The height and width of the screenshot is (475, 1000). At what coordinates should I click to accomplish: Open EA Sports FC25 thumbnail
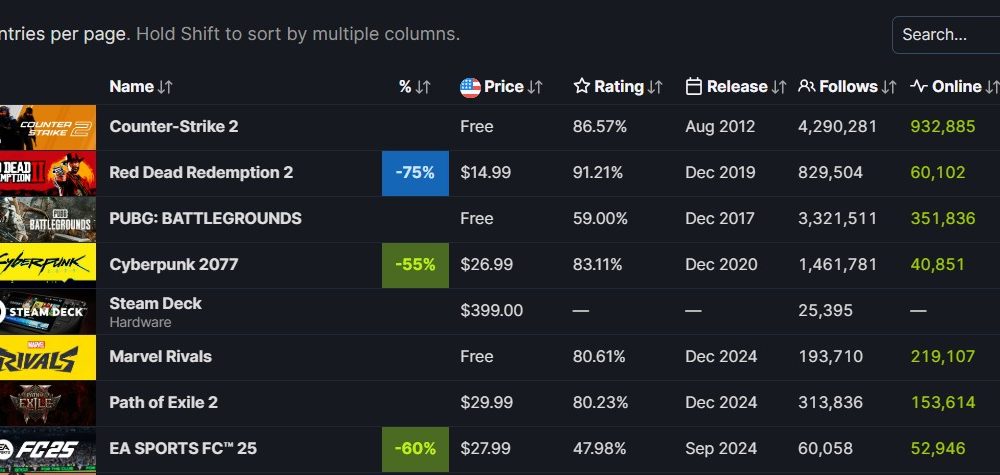click(x=48, y=450)
